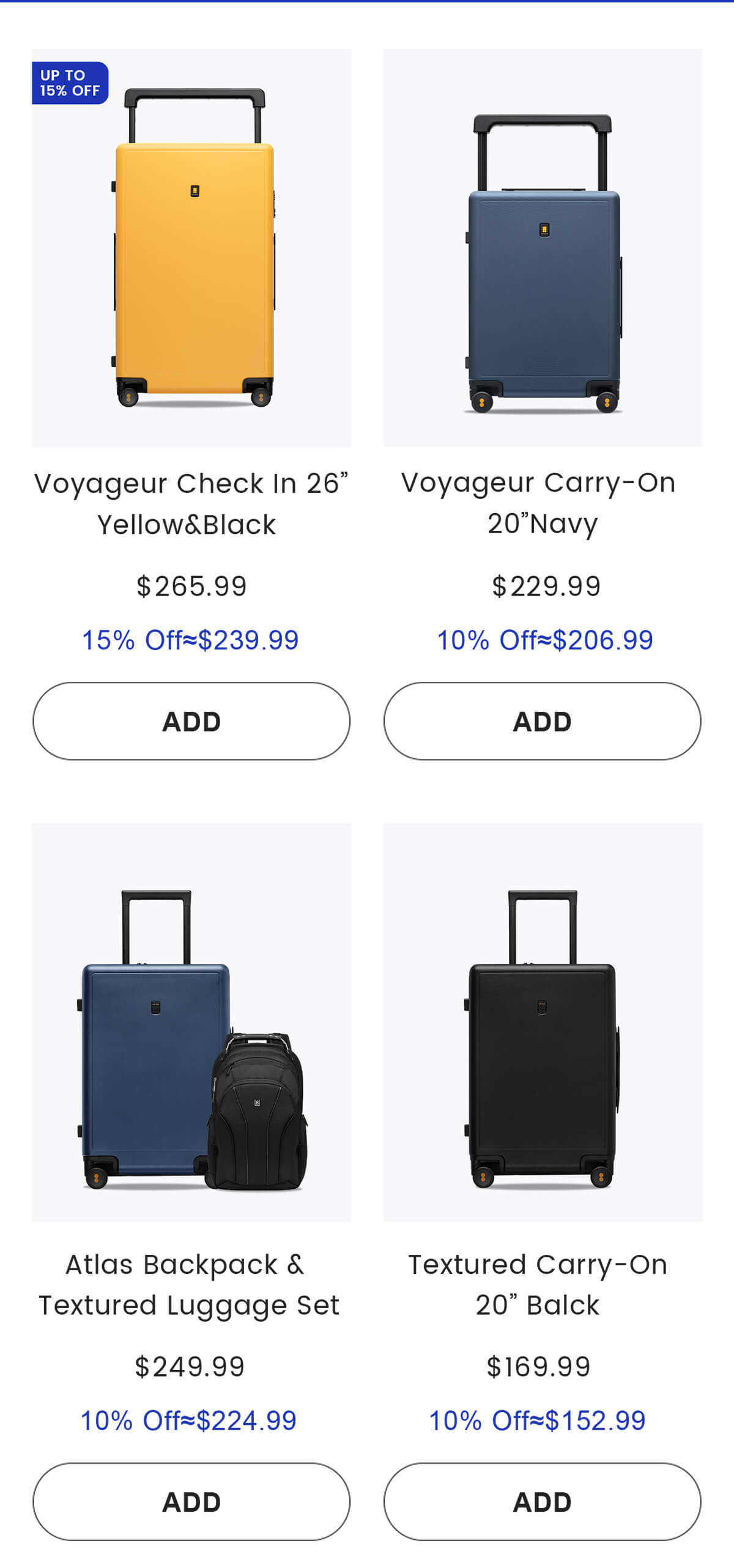Image resolution: width=734 pixels, height=1568 pixels.
Task: Click the 10% Off≈$206.99 discount text
Action: pos(545,640)
